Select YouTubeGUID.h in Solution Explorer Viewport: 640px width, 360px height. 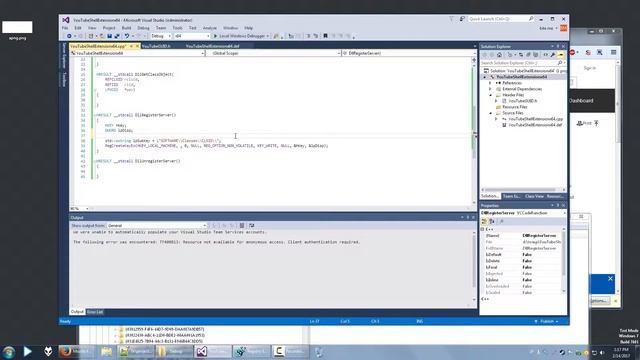(x=522, y=101)
